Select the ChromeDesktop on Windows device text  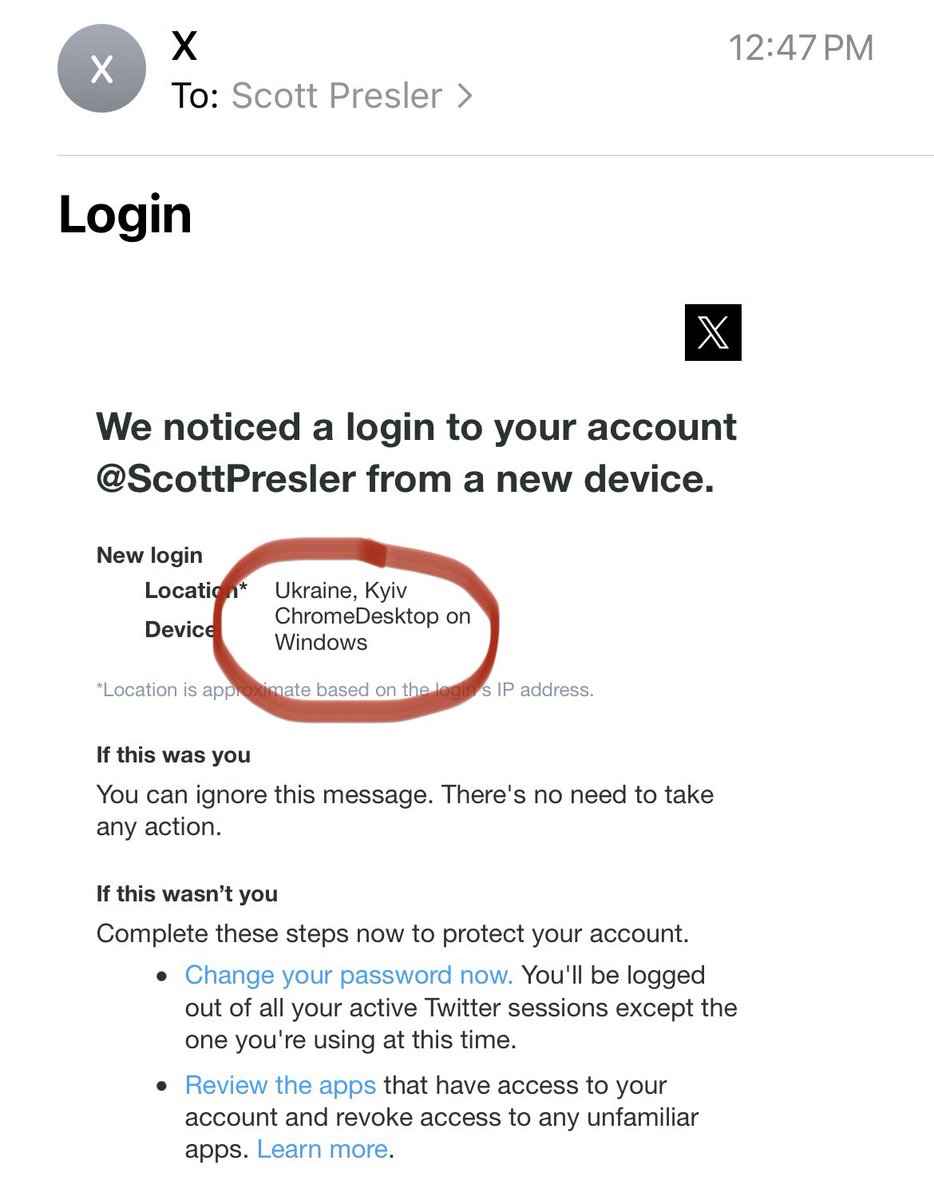coord(372,629)
